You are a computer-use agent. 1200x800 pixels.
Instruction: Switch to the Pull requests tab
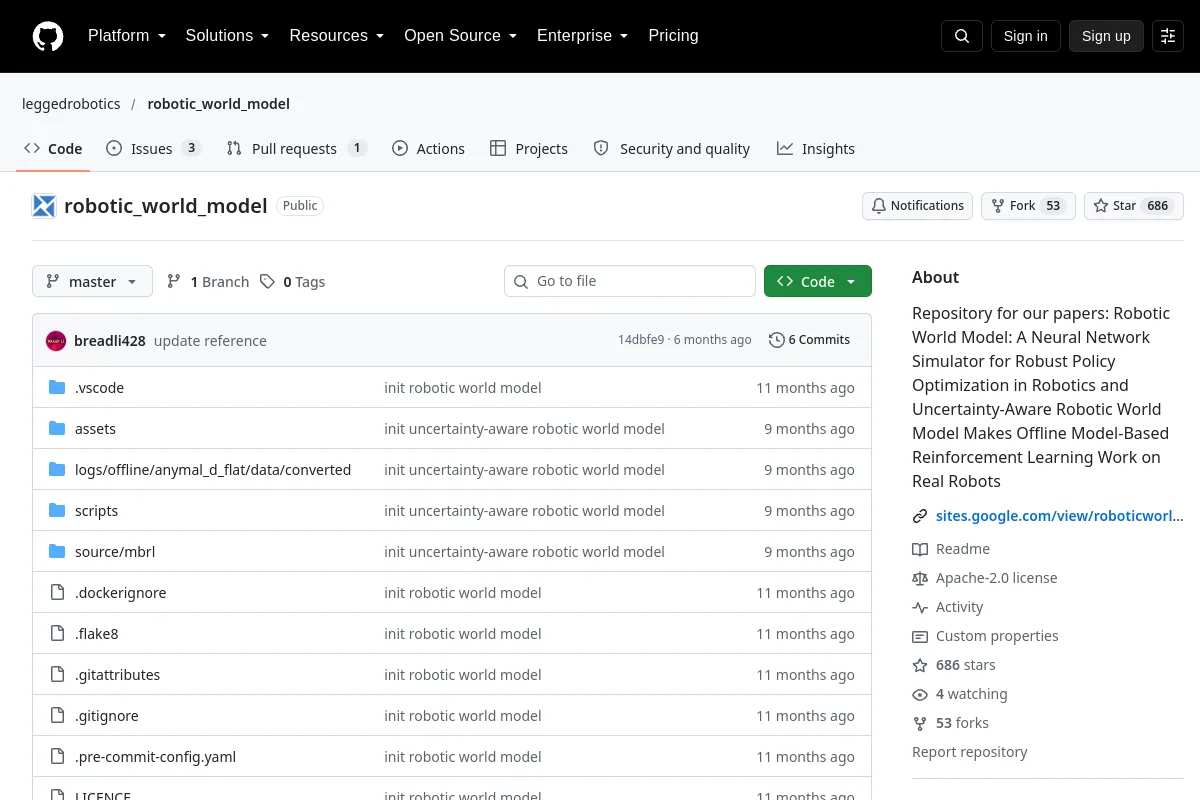[297, 149]
